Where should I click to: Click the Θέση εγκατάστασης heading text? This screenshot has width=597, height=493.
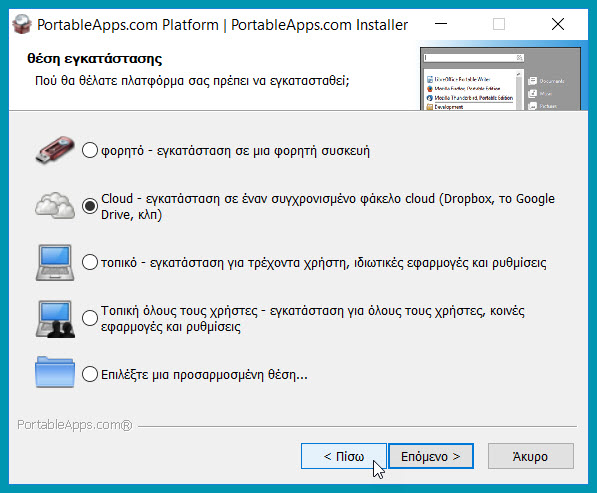click(94, 59)
